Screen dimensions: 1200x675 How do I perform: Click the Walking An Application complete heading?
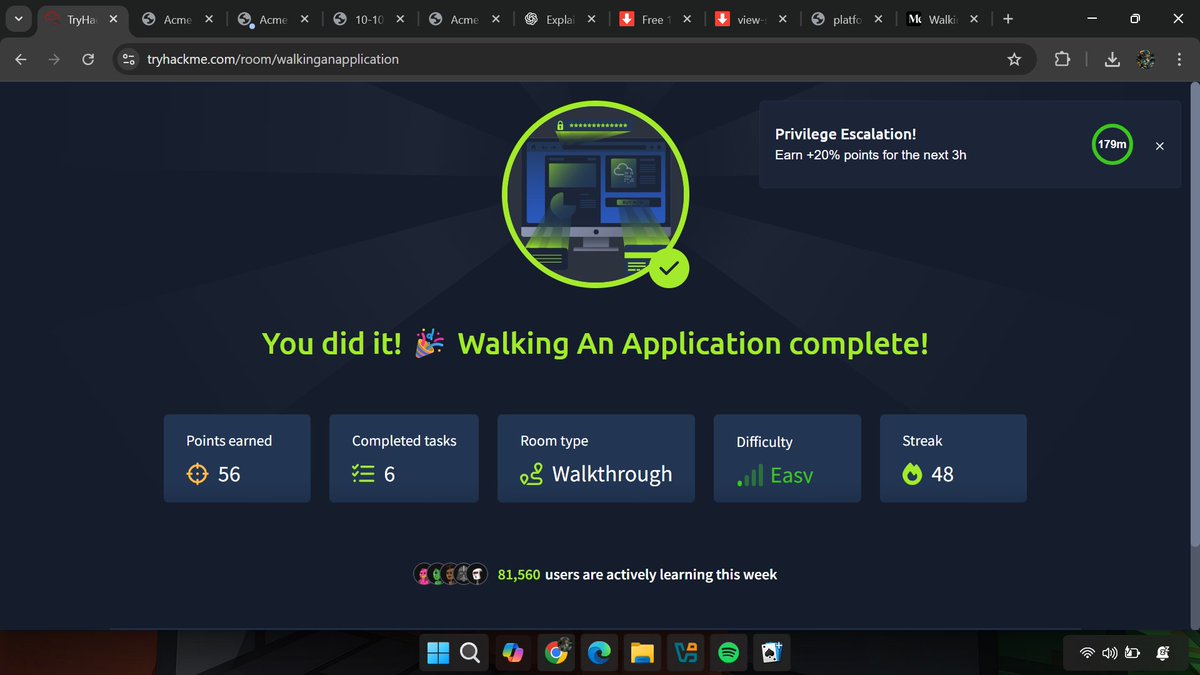click(693, 344)
